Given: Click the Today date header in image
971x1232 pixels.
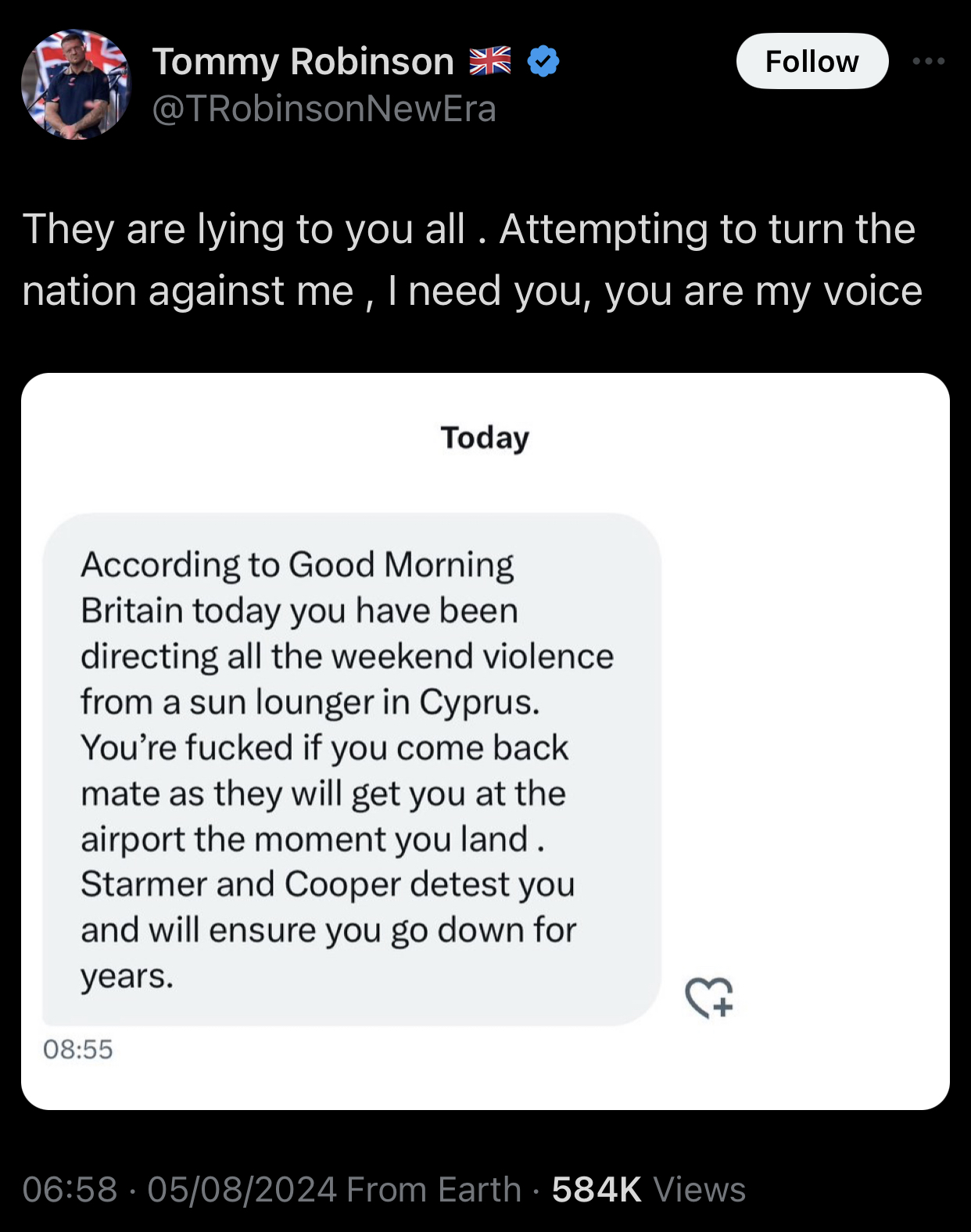Looking at the screenshot, I should tap(485, 438).
